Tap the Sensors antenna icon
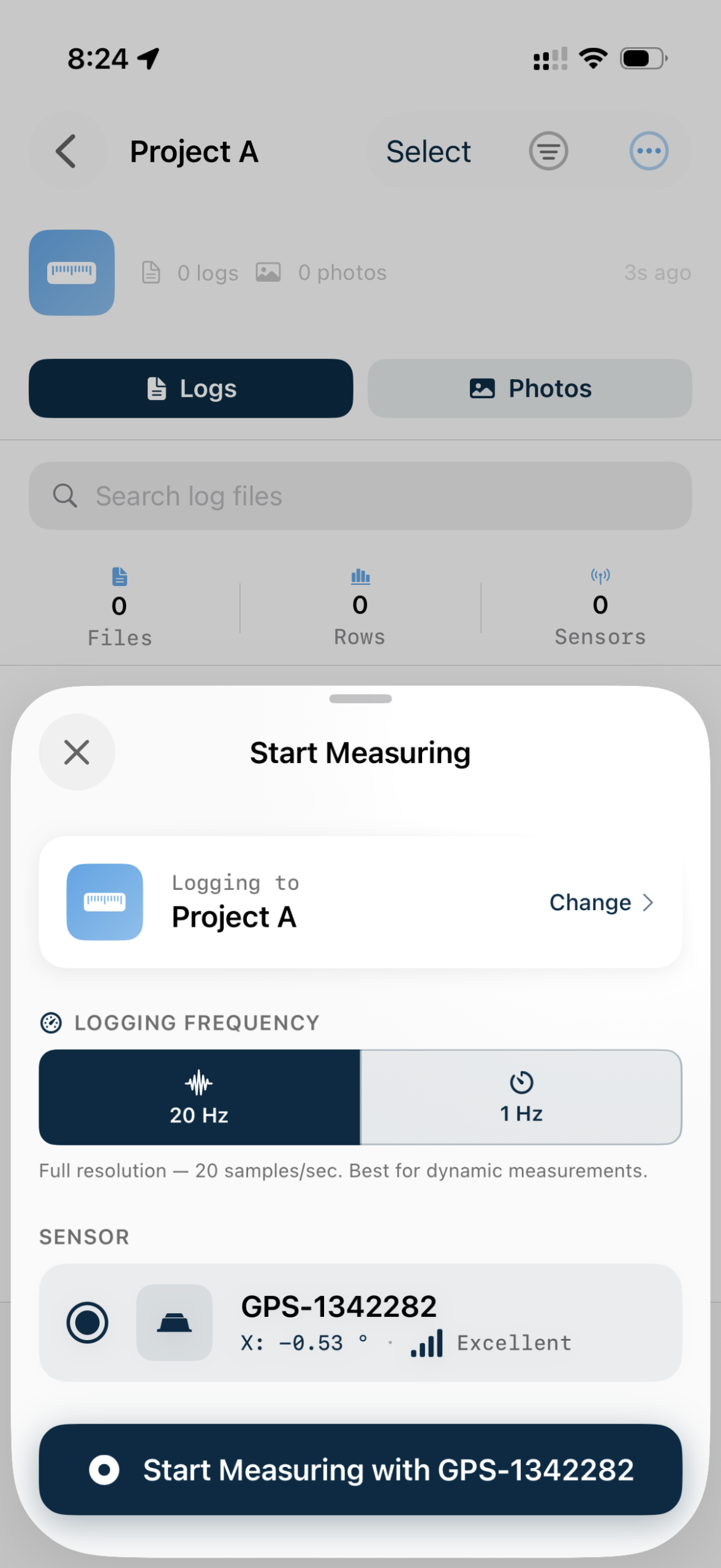 click(x=600, y=576)
